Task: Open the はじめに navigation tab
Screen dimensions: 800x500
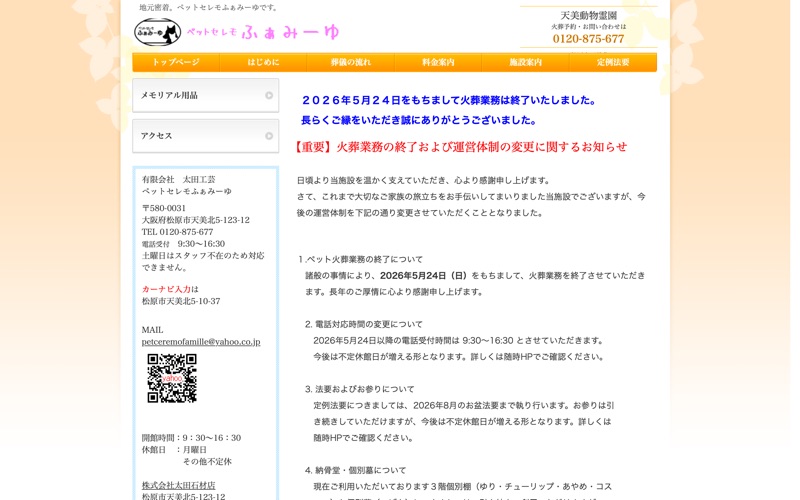Action: click(x=263, y=62)
